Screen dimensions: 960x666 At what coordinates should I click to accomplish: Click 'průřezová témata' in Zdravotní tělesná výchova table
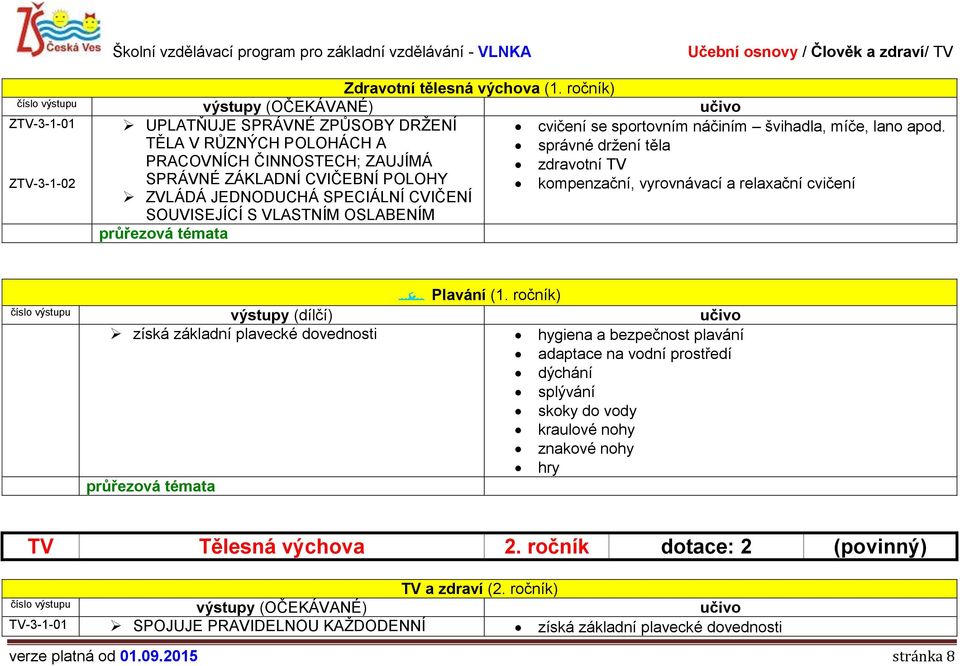coord(163,233)
